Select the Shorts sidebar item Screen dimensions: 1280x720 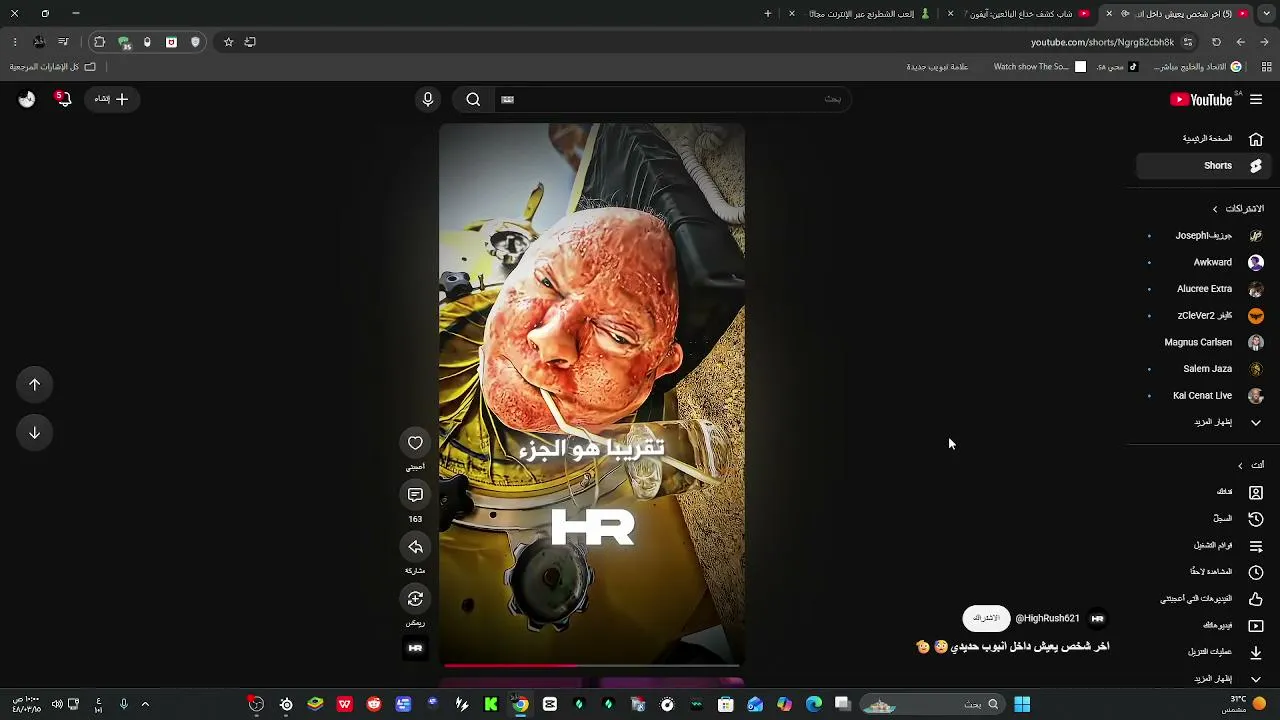coord(1203,166)
